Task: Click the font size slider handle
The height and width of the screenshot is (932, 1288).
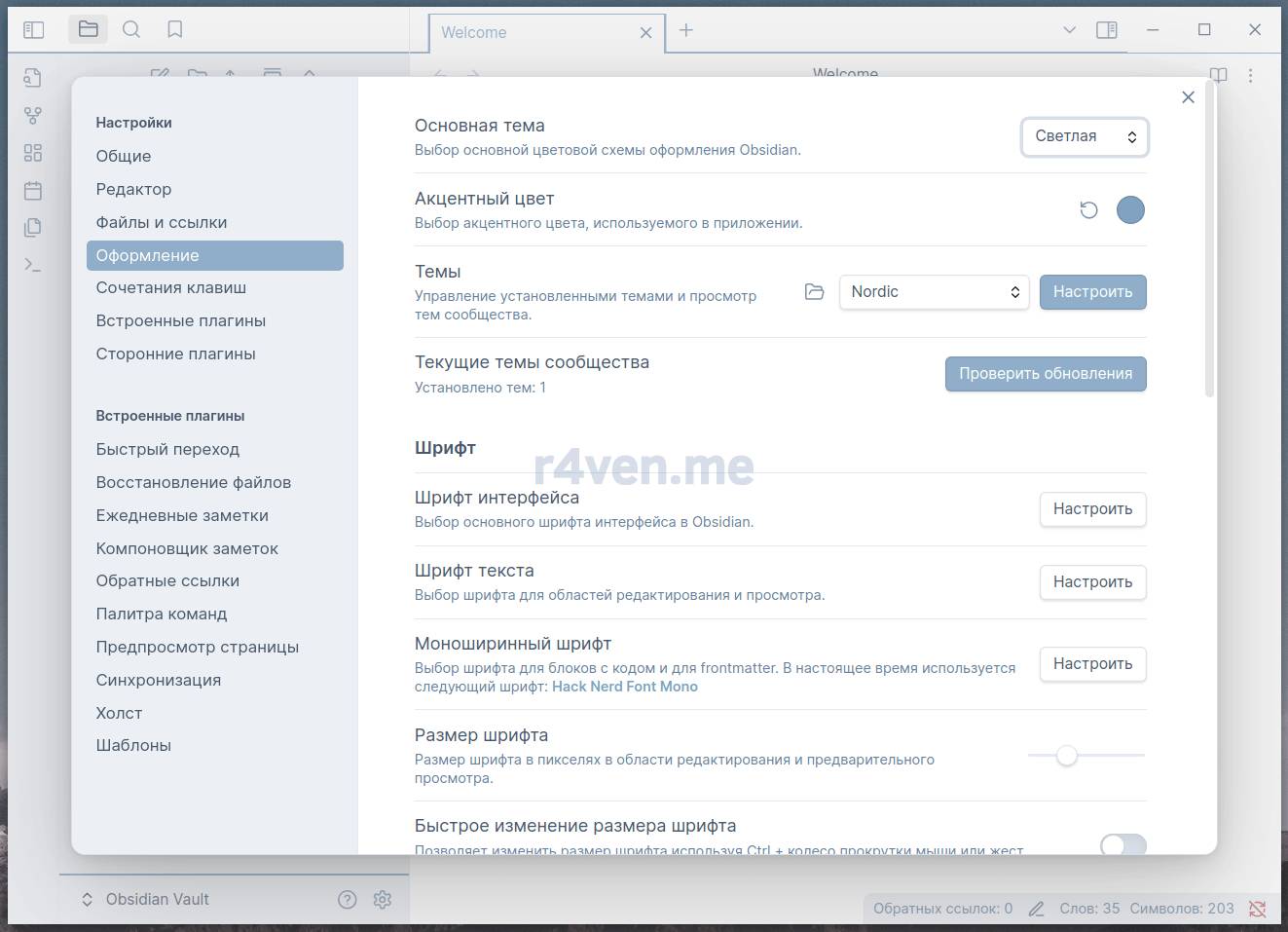Action: tap(1067, 756)
